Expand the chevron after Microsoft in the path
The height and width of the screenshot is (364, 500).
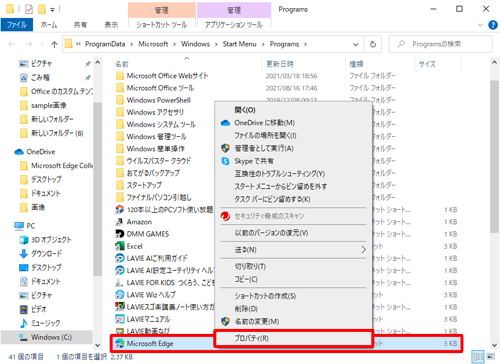pos(174,44)
